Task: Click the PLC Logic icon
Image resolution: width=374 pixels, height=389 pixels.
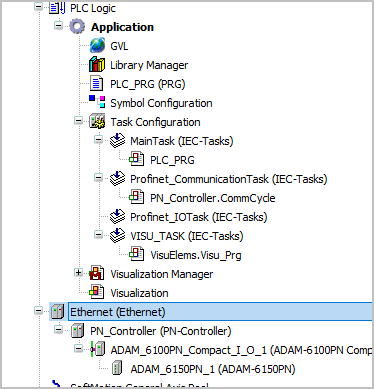Action: tap(57, 8)
